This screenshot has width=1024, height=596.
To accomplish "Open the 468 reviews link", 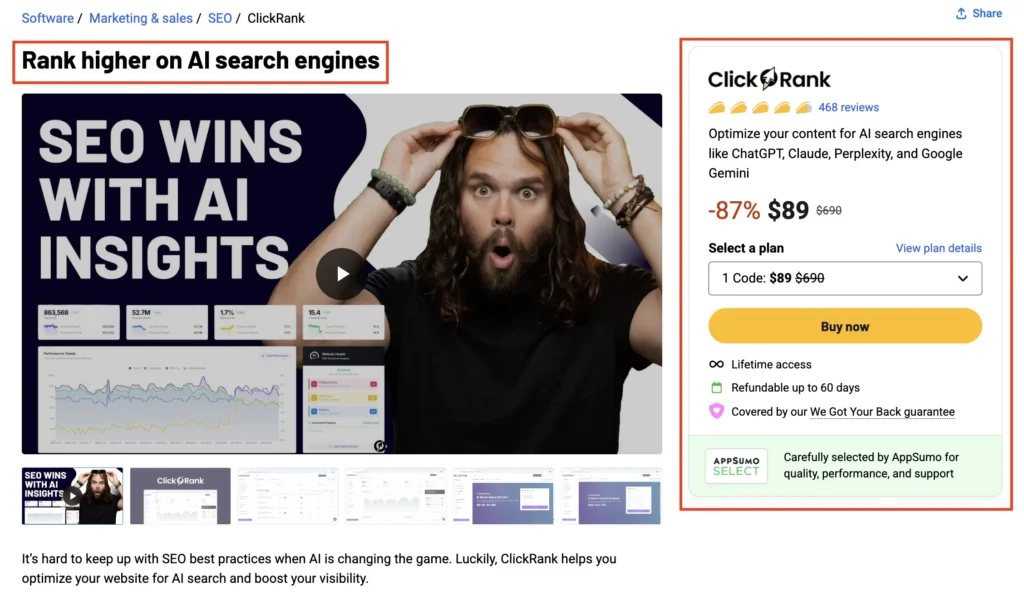I will (x=848, y=107).
